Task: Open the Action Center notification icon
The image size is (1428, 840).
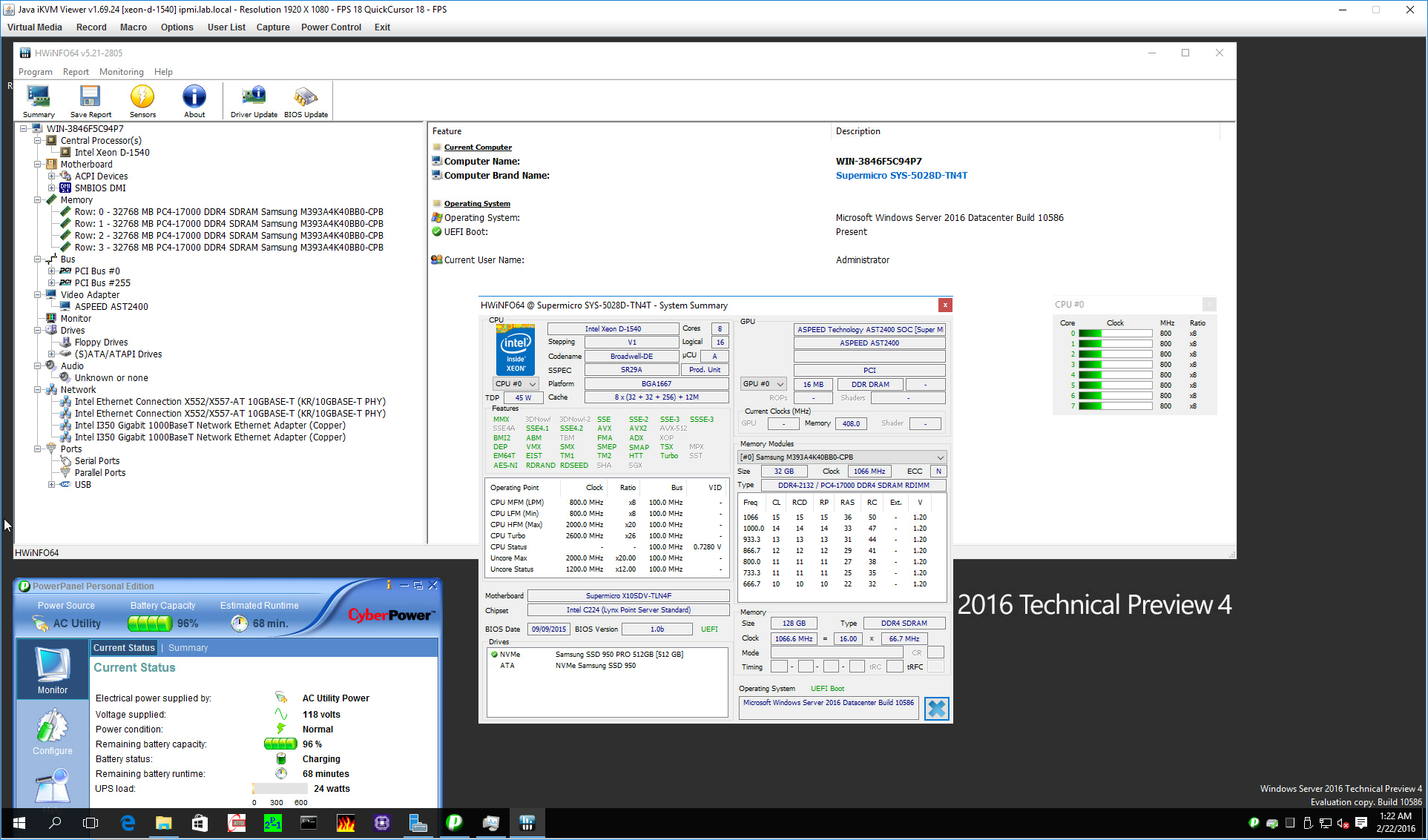Action: pyautogui.click(x=1361, y=823)
